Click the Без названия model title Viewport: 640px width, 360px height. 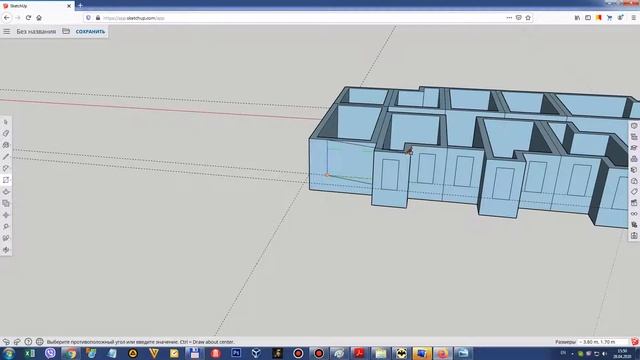(36, 31)
